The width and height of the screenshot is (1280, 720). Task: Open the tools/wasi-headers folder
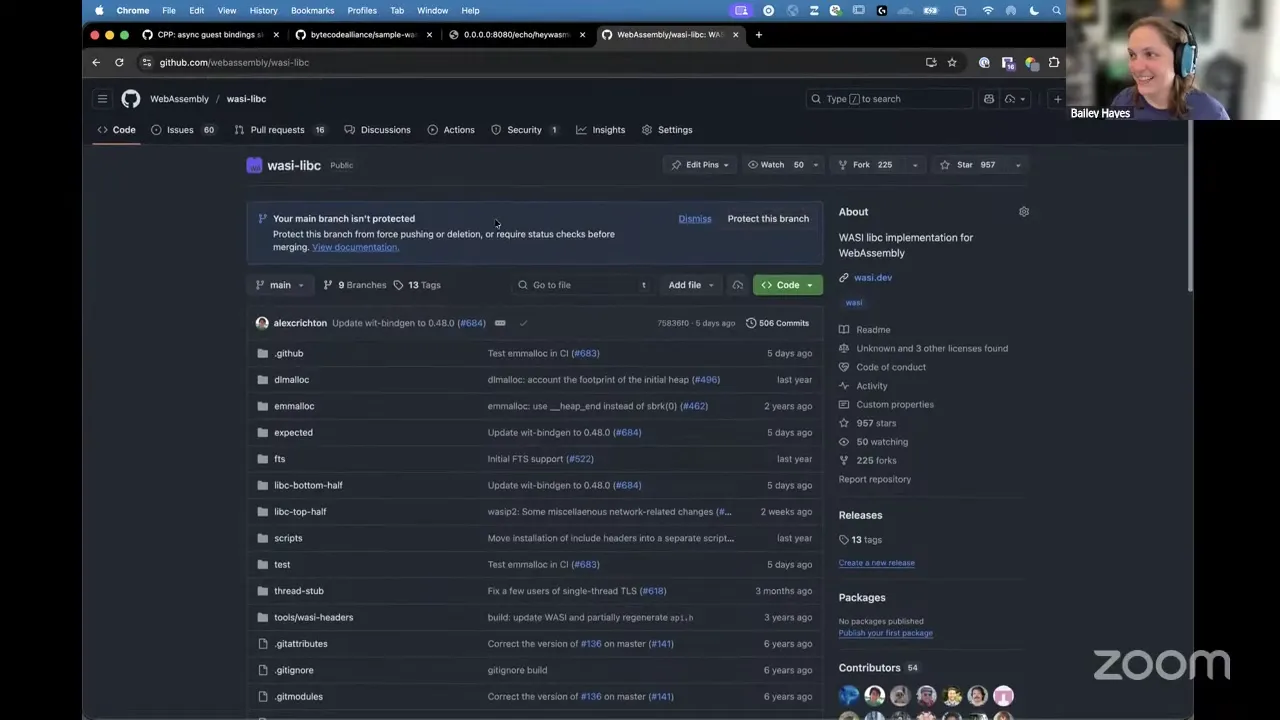313,617
